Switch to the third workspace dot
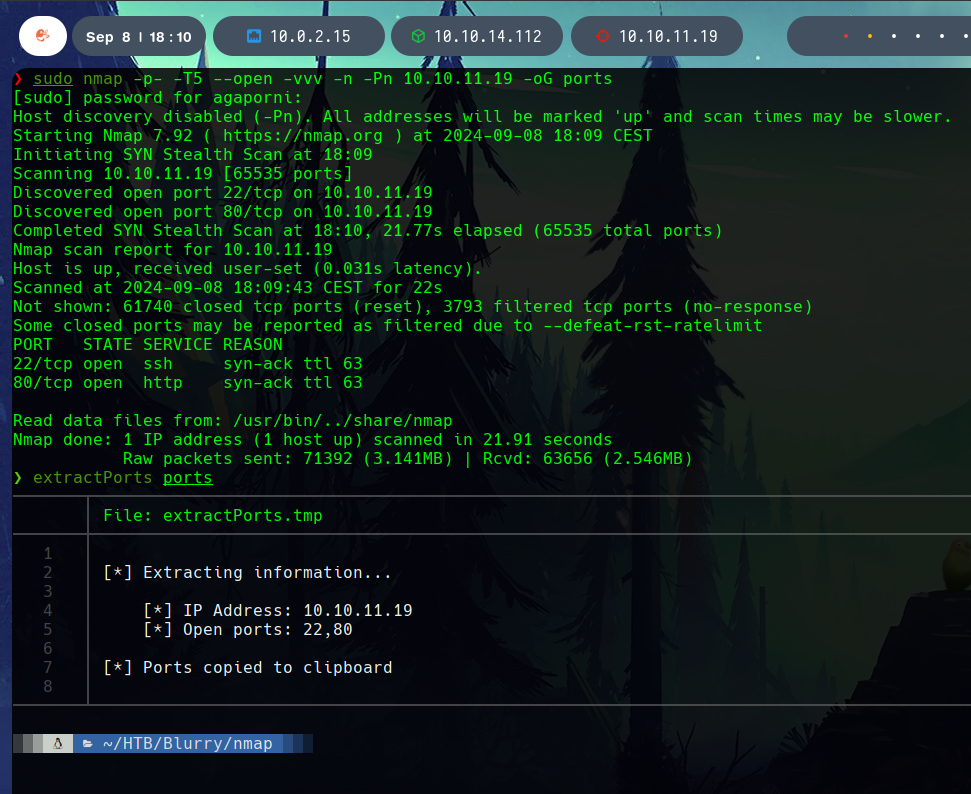The width and height of the screenshot is (971, 794). click(x=894, y=36)
